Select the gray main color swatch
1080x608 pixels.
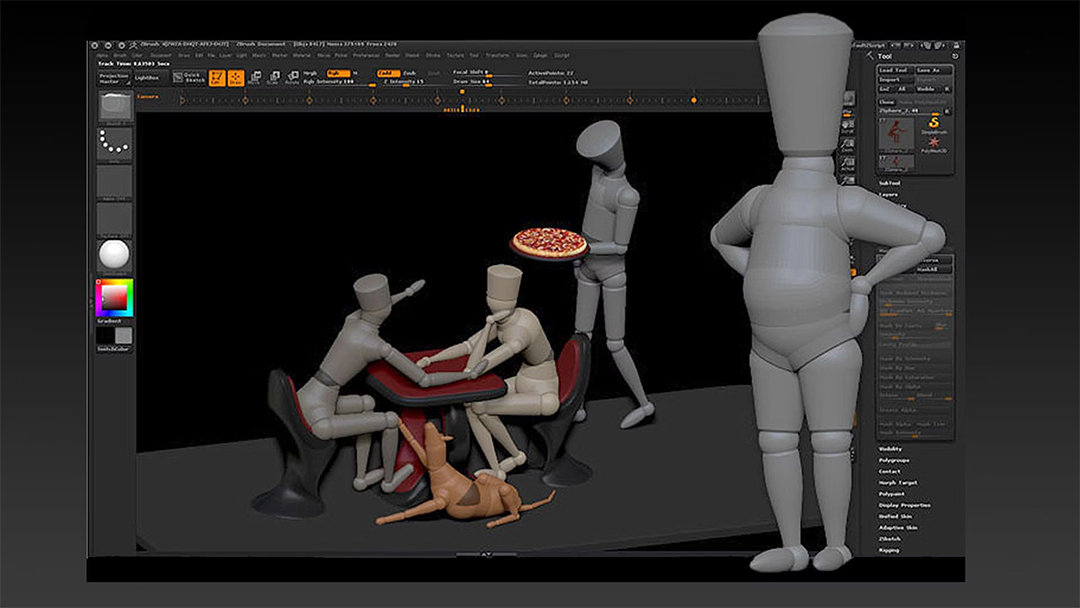[123, 336]
